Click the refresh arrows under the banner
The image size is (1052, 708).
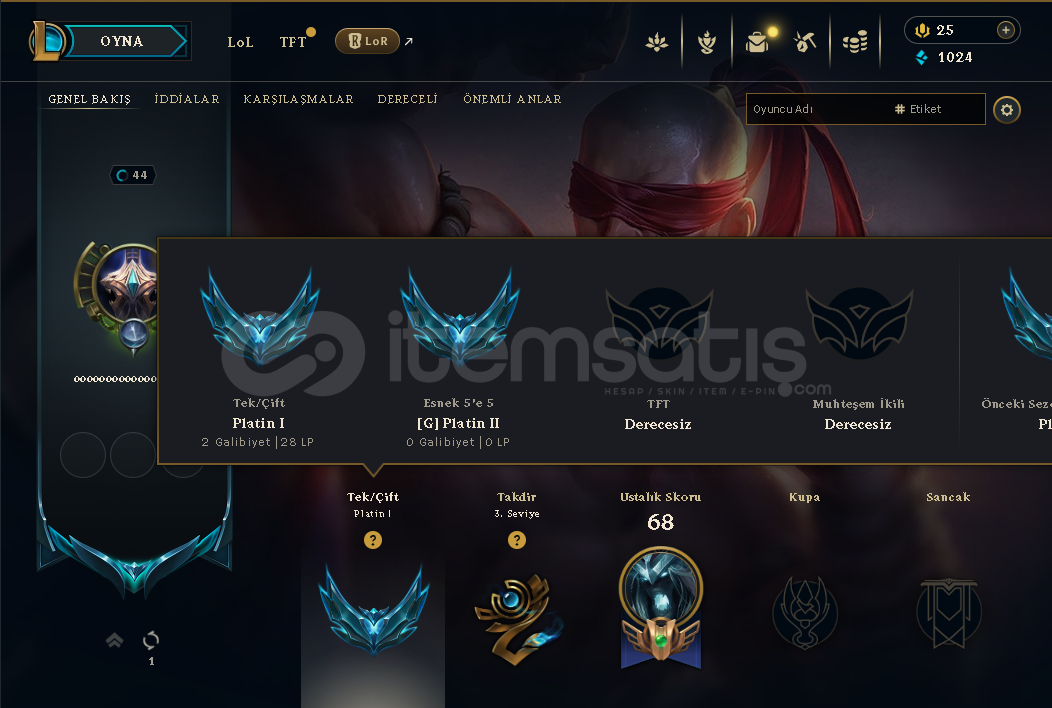pos(151,640)
